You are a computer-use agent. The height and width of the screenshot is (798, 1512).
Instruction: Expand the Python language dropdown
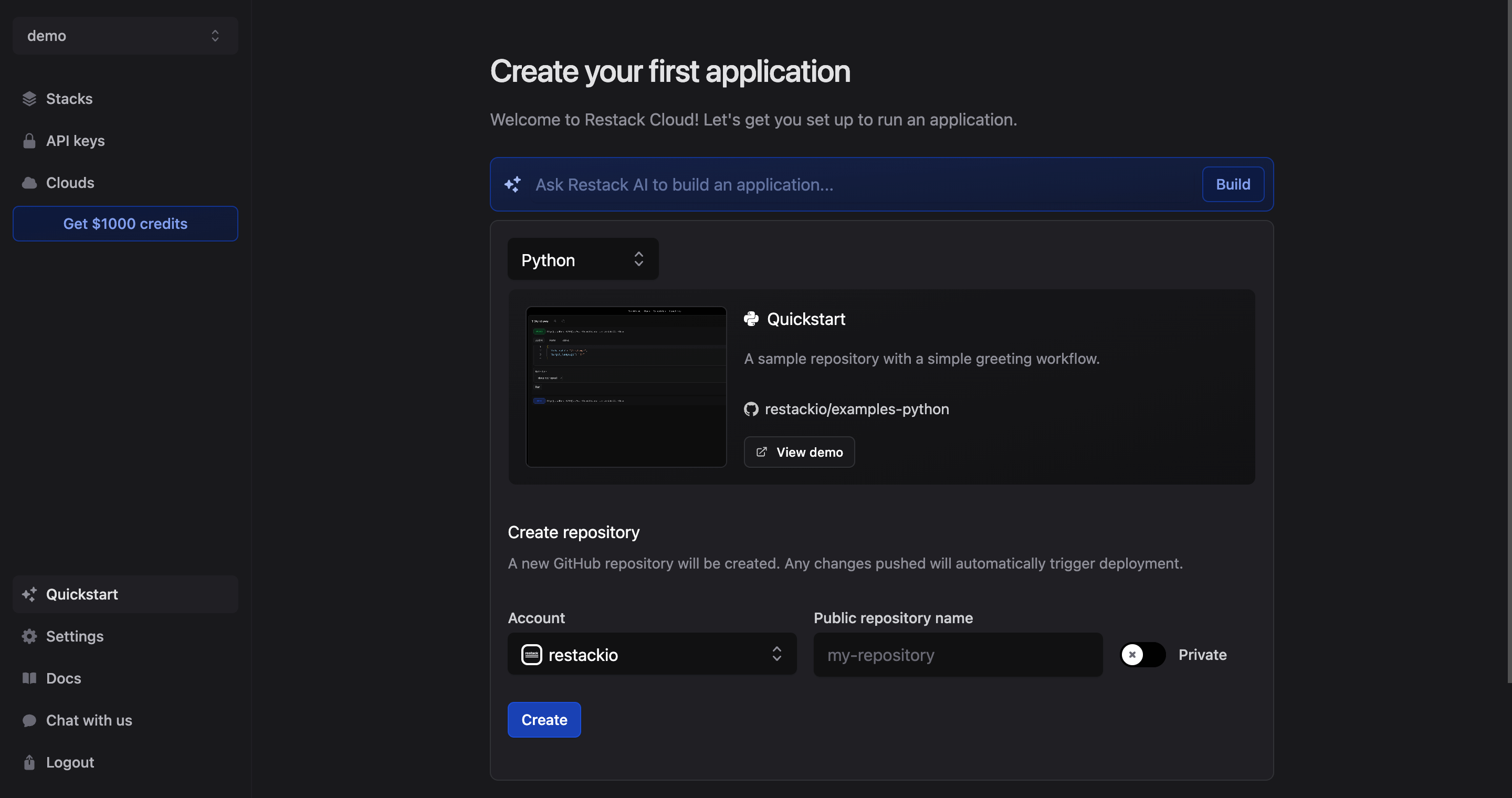click(582, 259)
